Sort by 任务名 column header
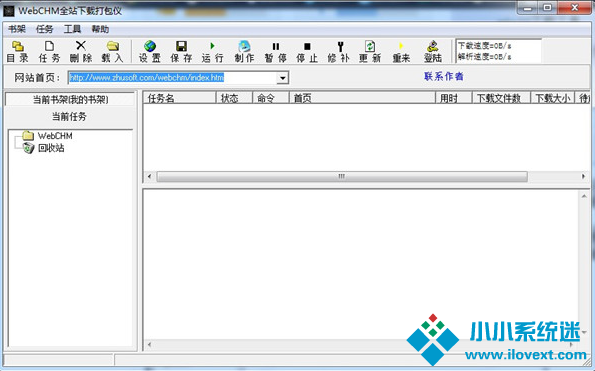 179,98
